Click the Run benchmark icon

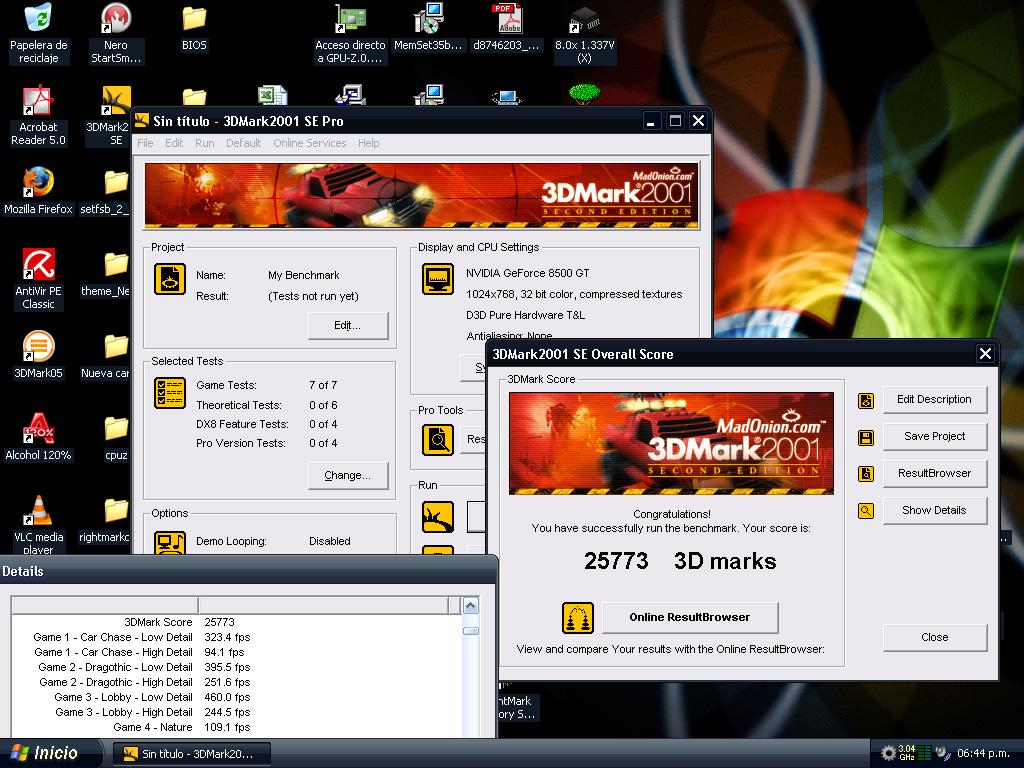pos(438,517)
